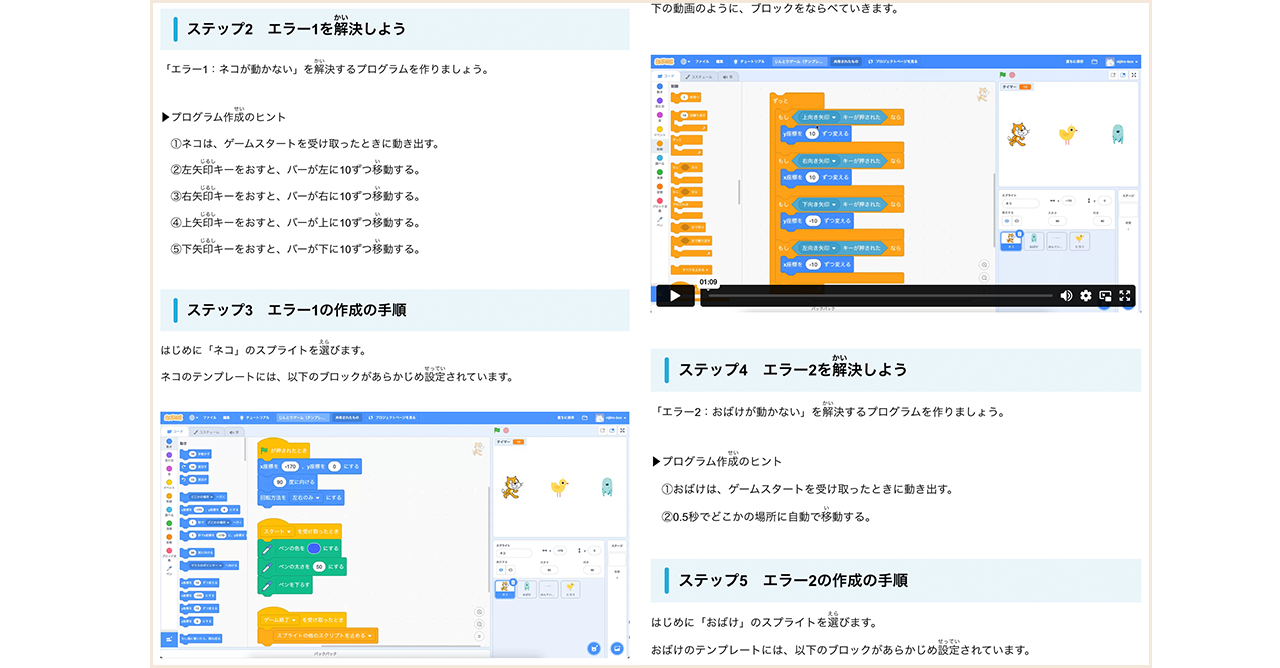Toggle show sprite eye in Step 3 screenshot
Image resolution: width=1280 pixels, height=668 pixels.
tap(501, 570)
